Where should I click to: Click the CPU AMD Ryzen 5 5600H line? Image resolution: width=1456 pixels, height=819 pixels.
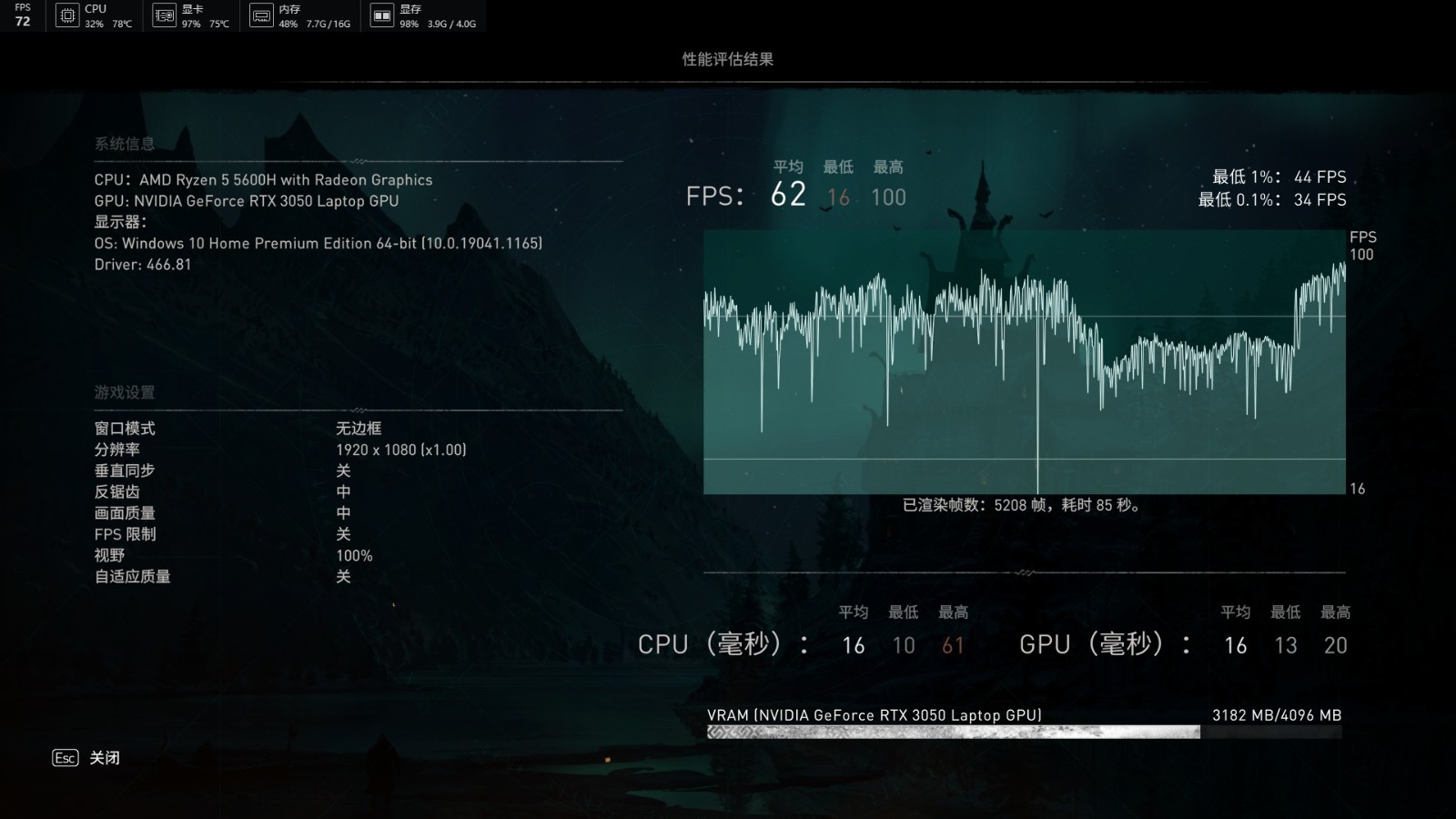(264, 180)
